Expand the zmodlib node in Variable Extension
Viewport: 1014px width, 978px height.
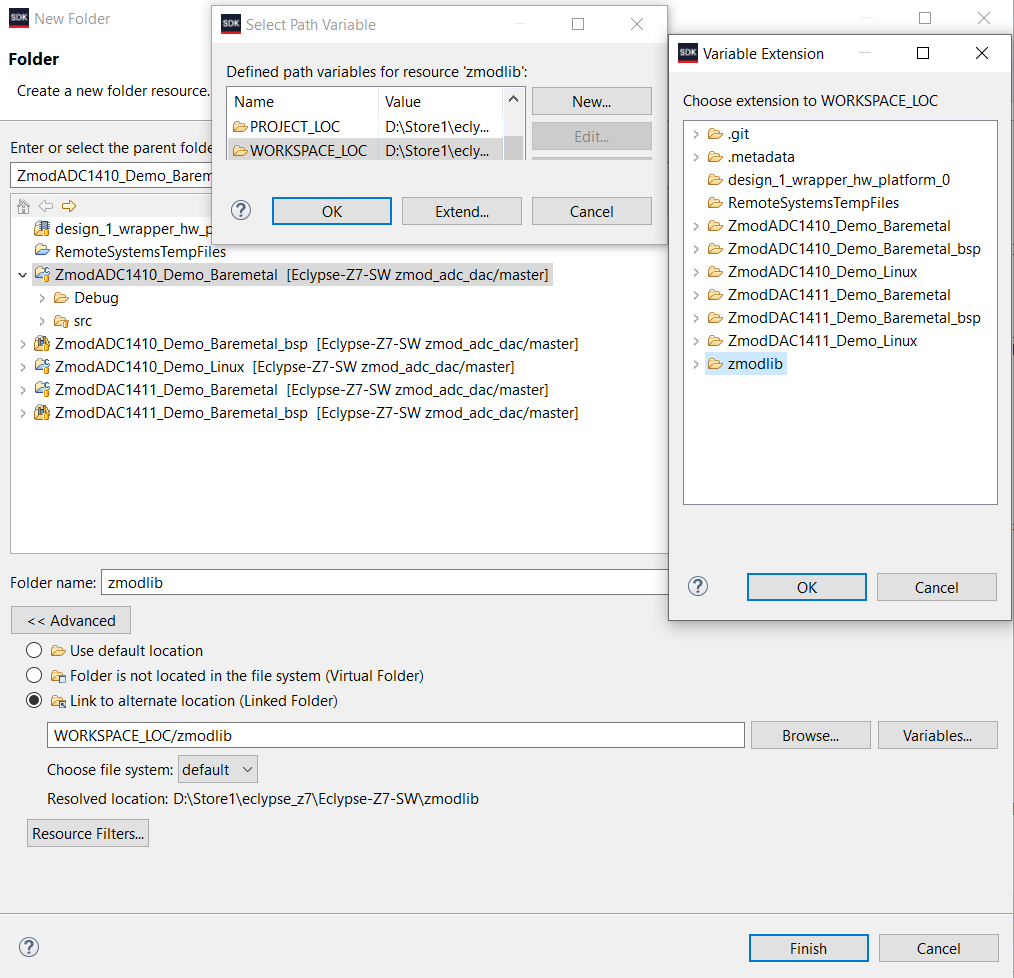tap(696, 364)
